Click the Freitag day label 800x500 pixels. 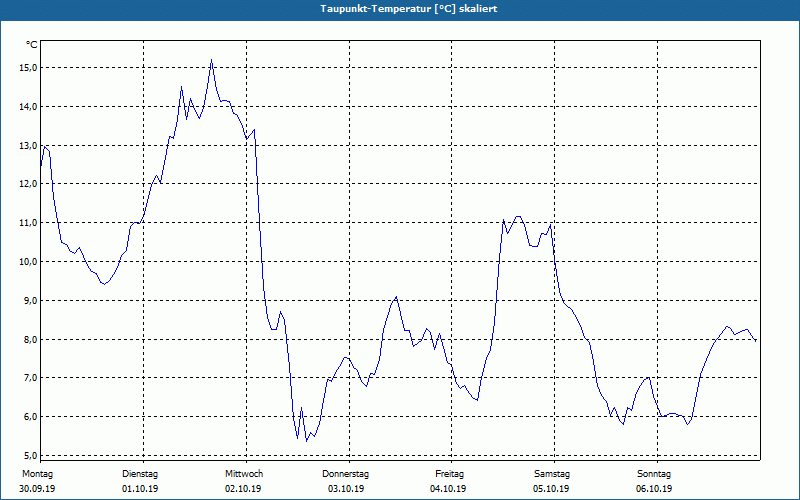[x=449, y=474]
